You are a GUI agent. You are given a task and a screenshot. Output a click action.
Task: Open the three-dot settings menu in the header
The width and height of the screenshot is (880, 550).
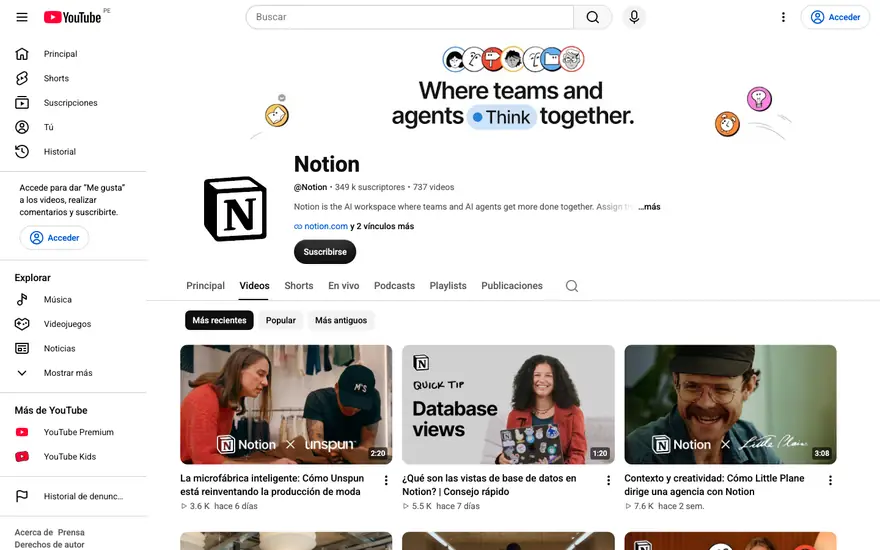(x=783, y=17)
